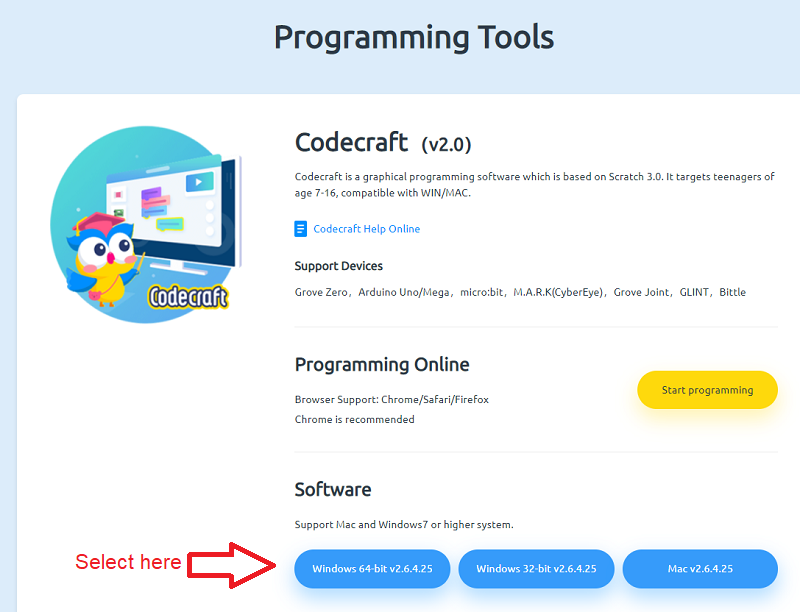Click 'Grove Zero' in supported devices
The image size is (800, 612).
click(321, 292)
